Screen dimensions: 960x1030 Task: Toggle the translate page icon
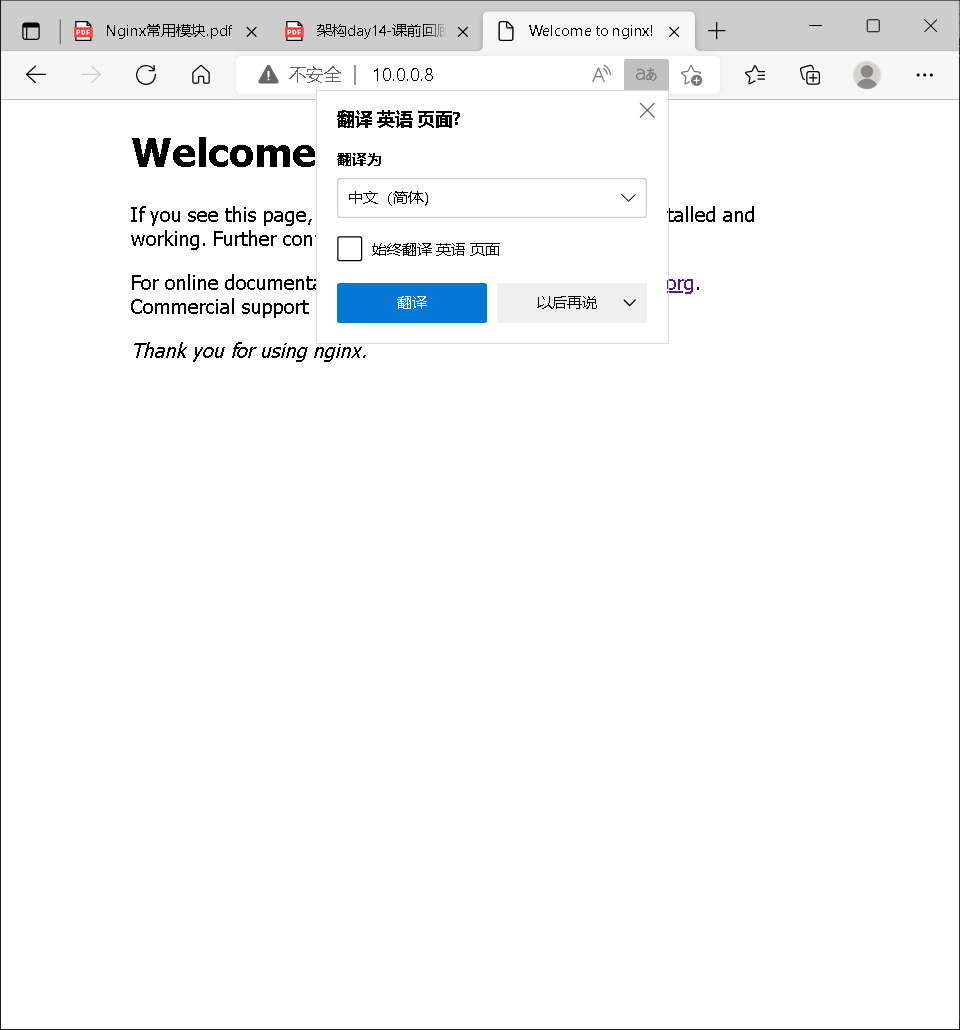[x=646, y=75]
